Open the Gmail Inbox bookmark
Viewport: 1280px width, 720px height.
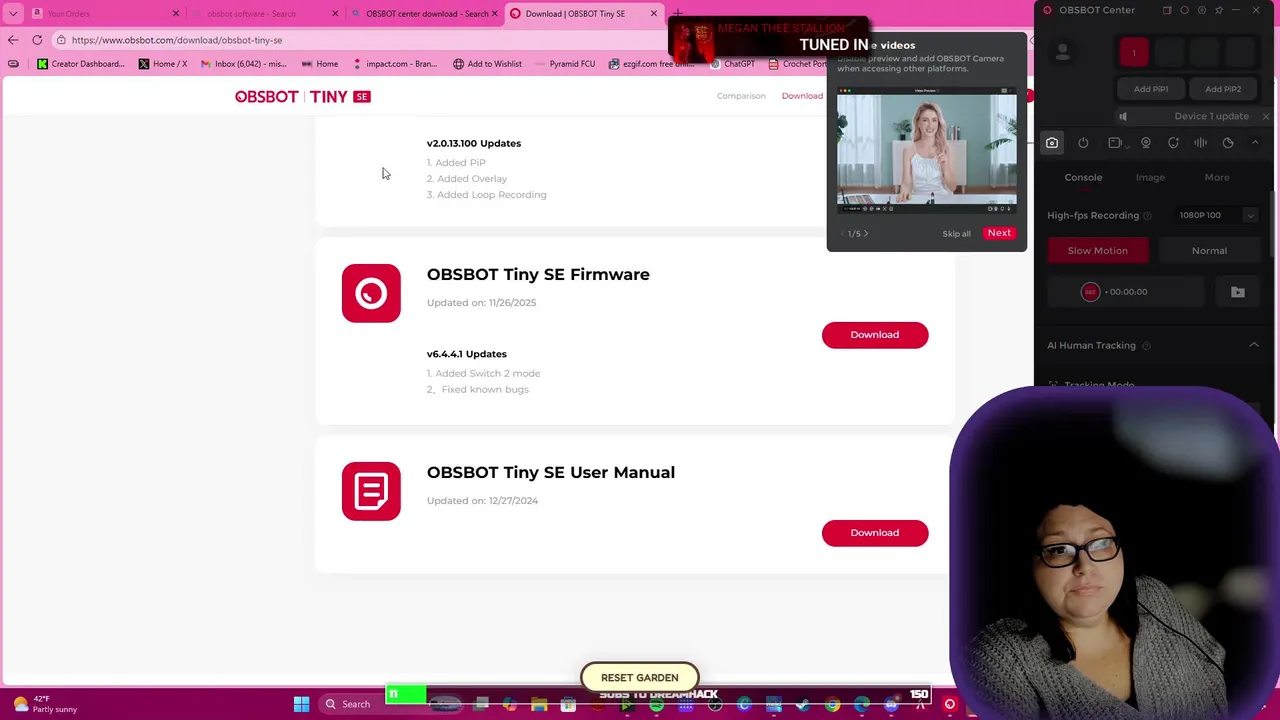(243, 64)
